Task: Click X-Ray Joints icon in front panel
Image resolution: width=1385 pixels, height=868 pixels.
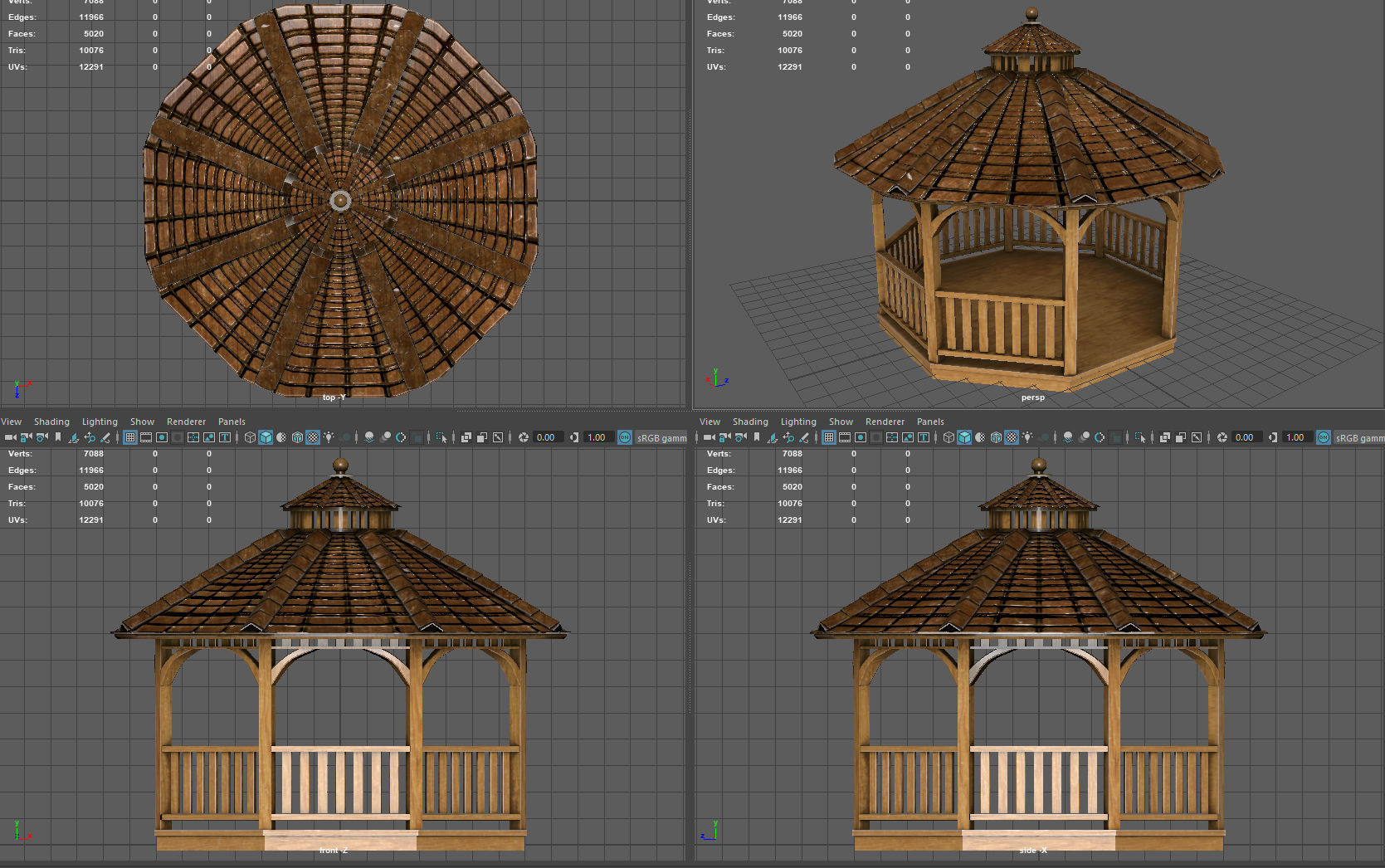Action: 498,437
